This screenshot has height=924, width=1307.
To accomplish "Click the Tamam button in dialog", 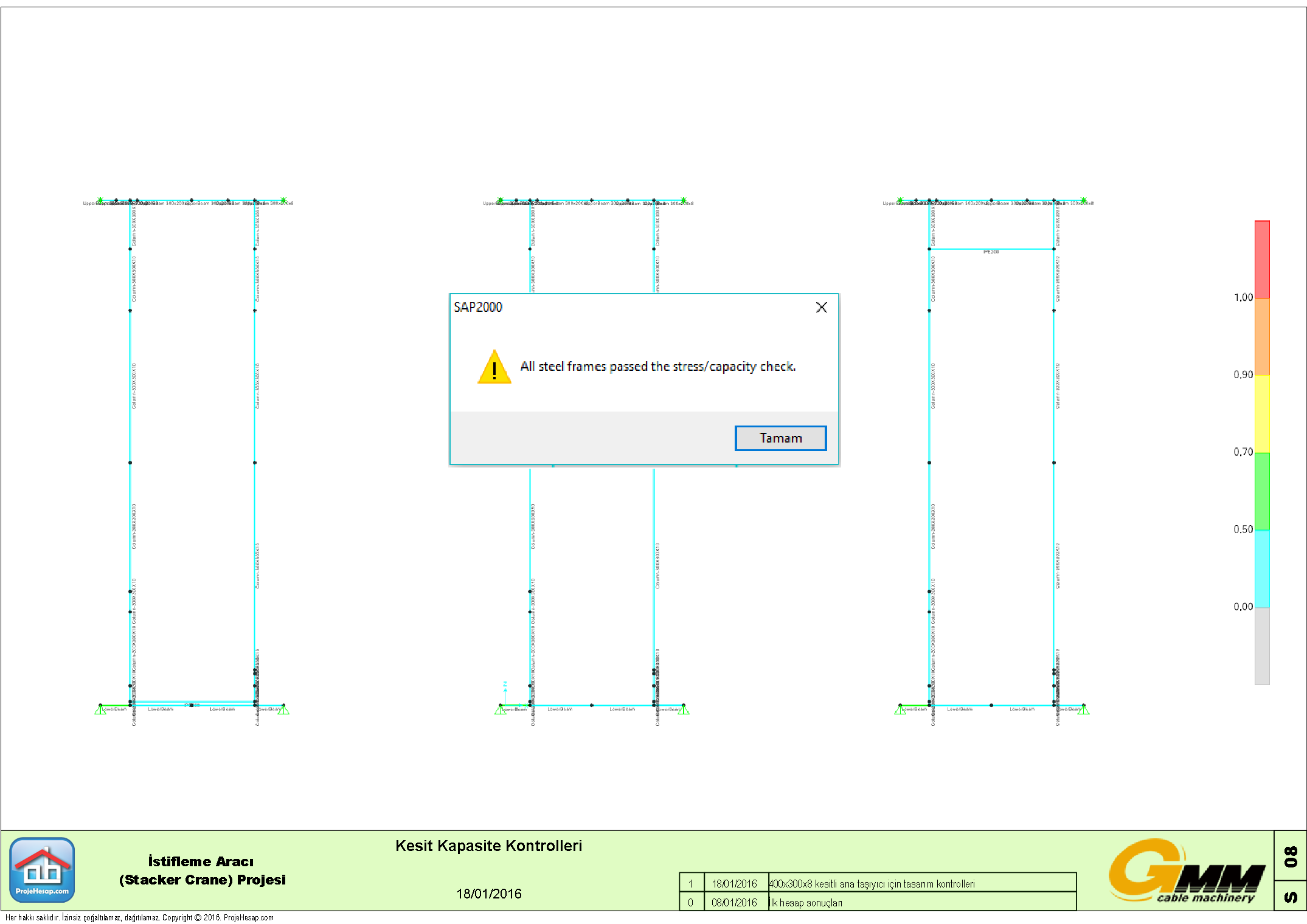I will pyautogui.click(x=780, y=438).
